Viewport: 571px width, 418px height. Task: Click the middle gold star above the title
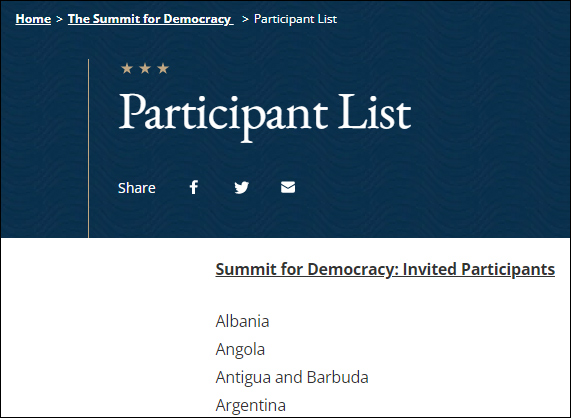145,68
